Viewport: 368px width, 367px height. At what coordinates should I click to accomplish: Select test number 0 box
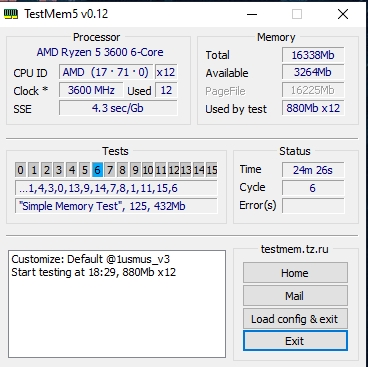(x=21, y=170)
